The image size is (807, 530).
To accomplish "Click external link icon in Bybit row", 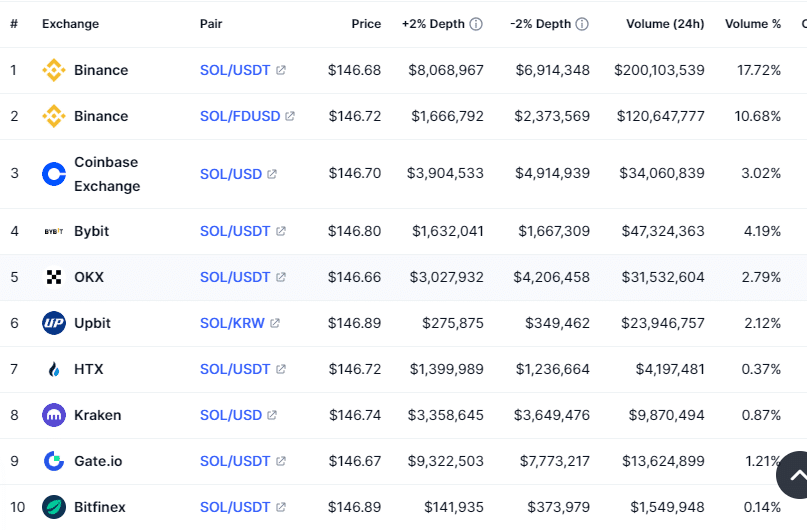I will click(280, 232).
